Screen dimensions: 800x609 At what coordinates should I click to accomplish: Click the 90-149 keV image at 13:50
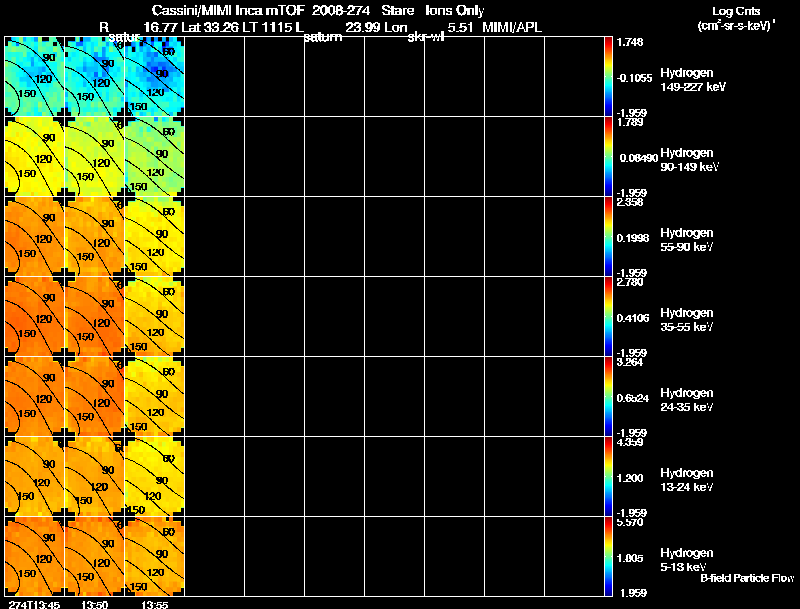(94, 157)
